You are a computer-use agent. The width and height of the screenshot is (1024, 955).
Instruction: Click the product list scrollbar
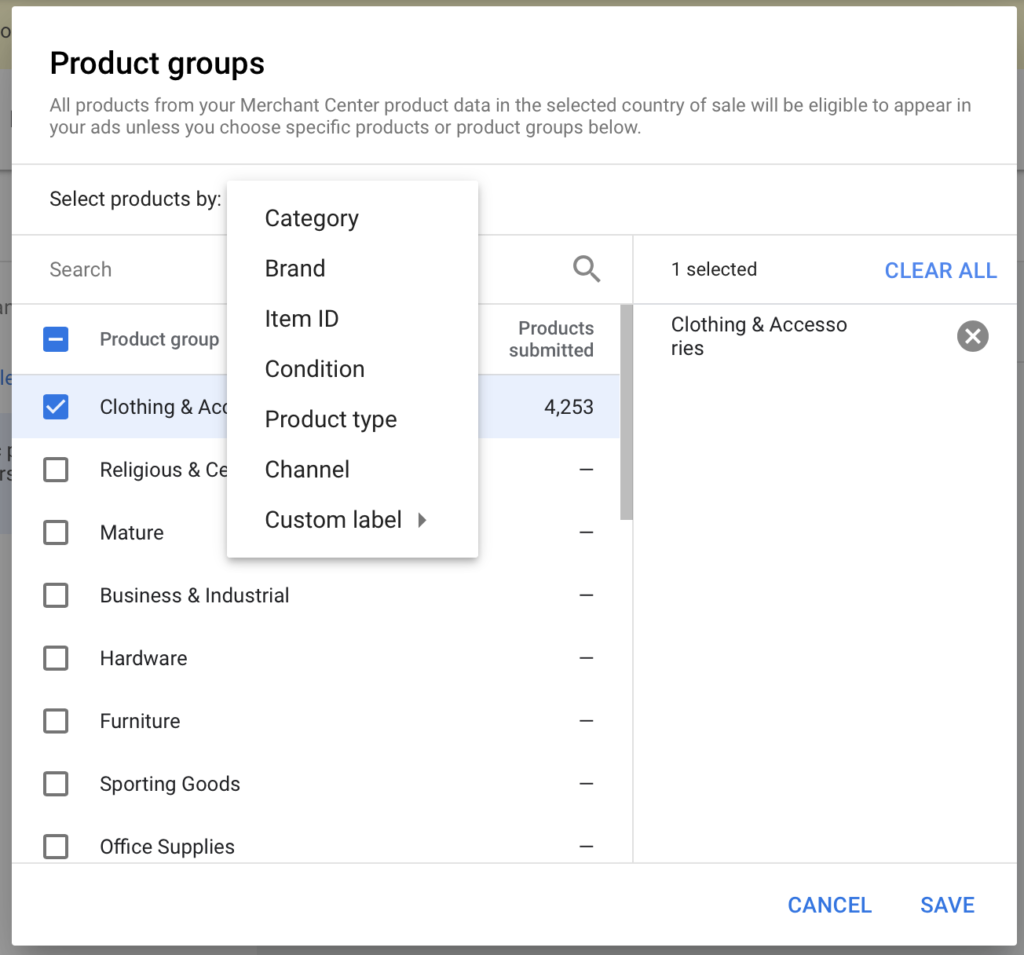(x=626, y=412)
